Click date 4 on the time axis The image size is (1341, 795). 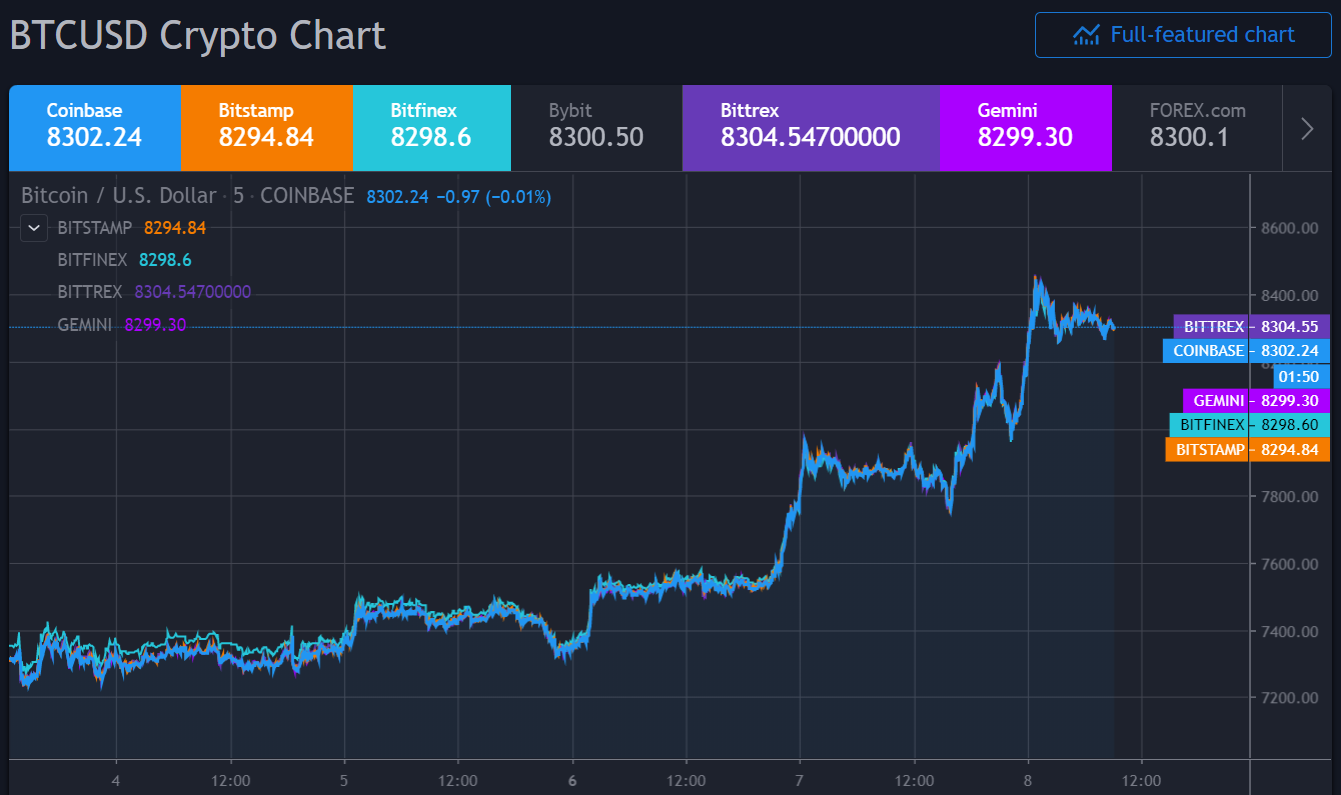[x=116, y=781]
